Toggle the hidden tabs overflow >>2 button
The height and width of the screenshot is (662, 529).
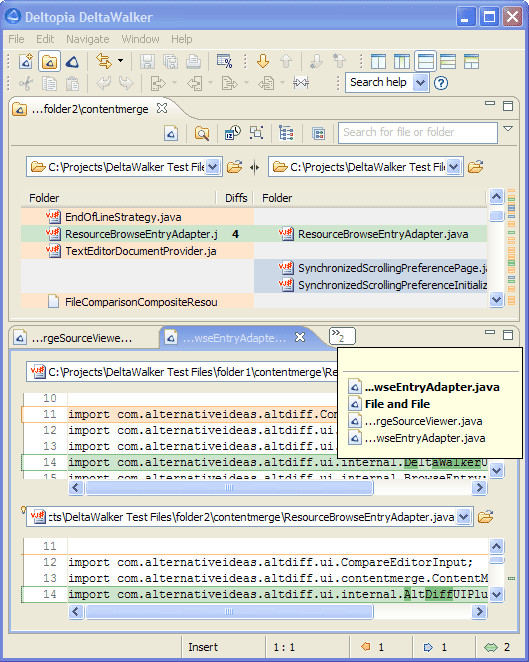[342, 336]
